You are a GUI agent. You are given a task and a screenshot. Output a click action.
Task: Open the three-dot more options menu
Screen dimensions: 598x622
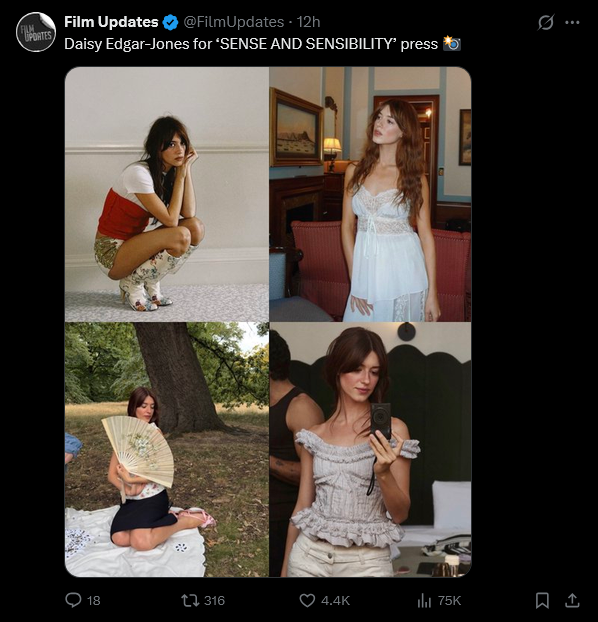click(x=572, y=22)
